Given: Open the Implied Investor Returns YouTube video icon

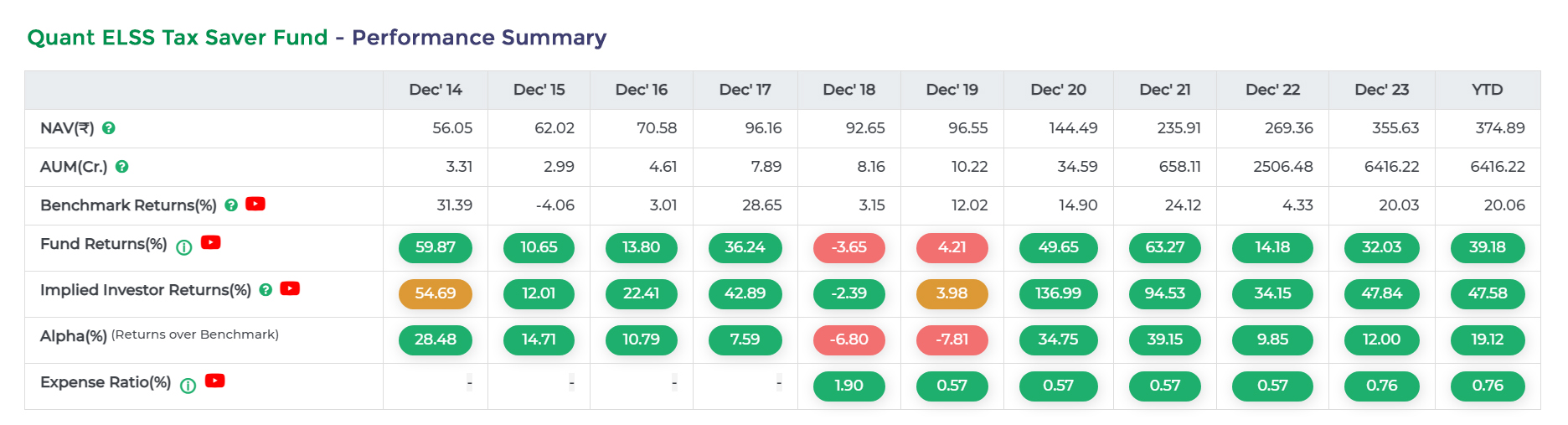Looking at the screenshot, I should click(x=290, y=288).
